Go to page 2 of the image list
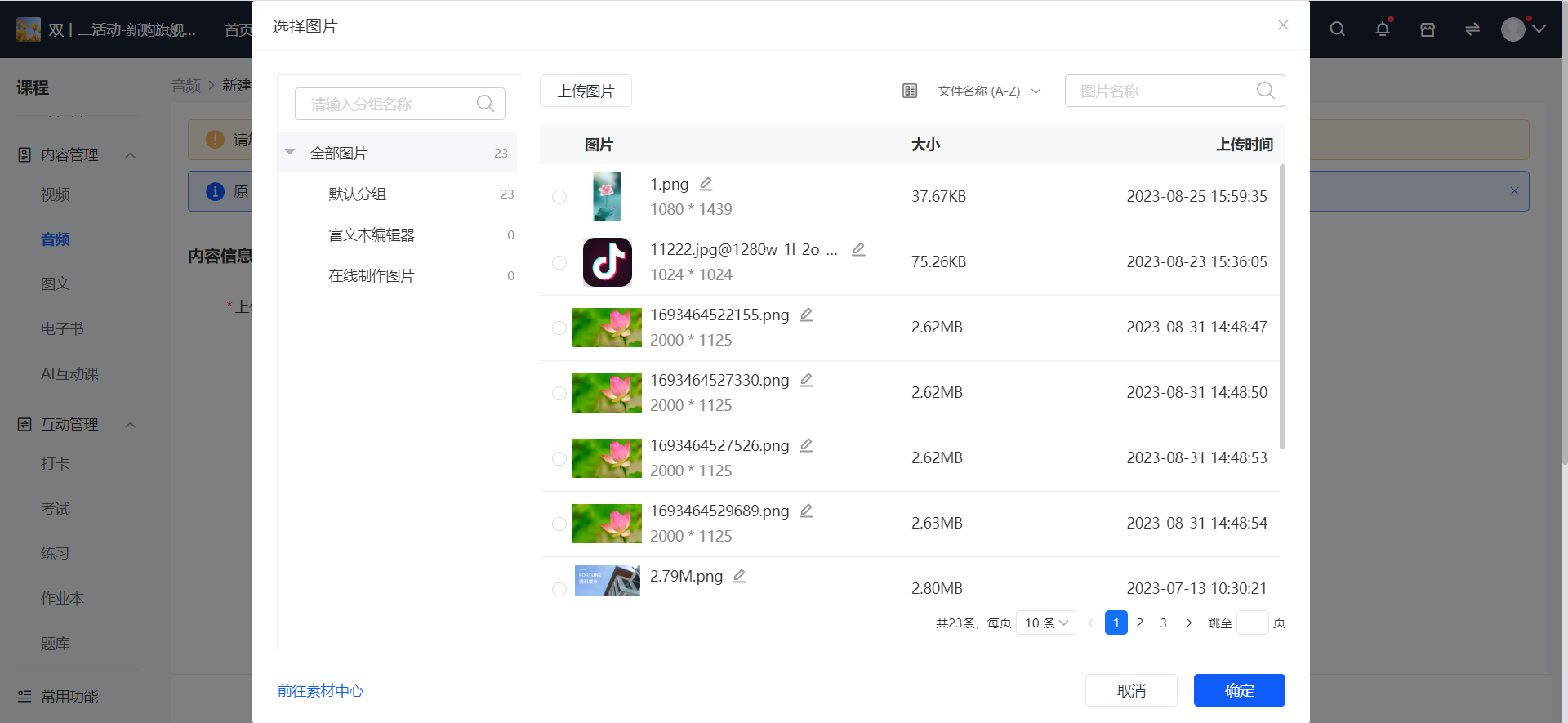1568x723 pixels. coord(1140,623)
